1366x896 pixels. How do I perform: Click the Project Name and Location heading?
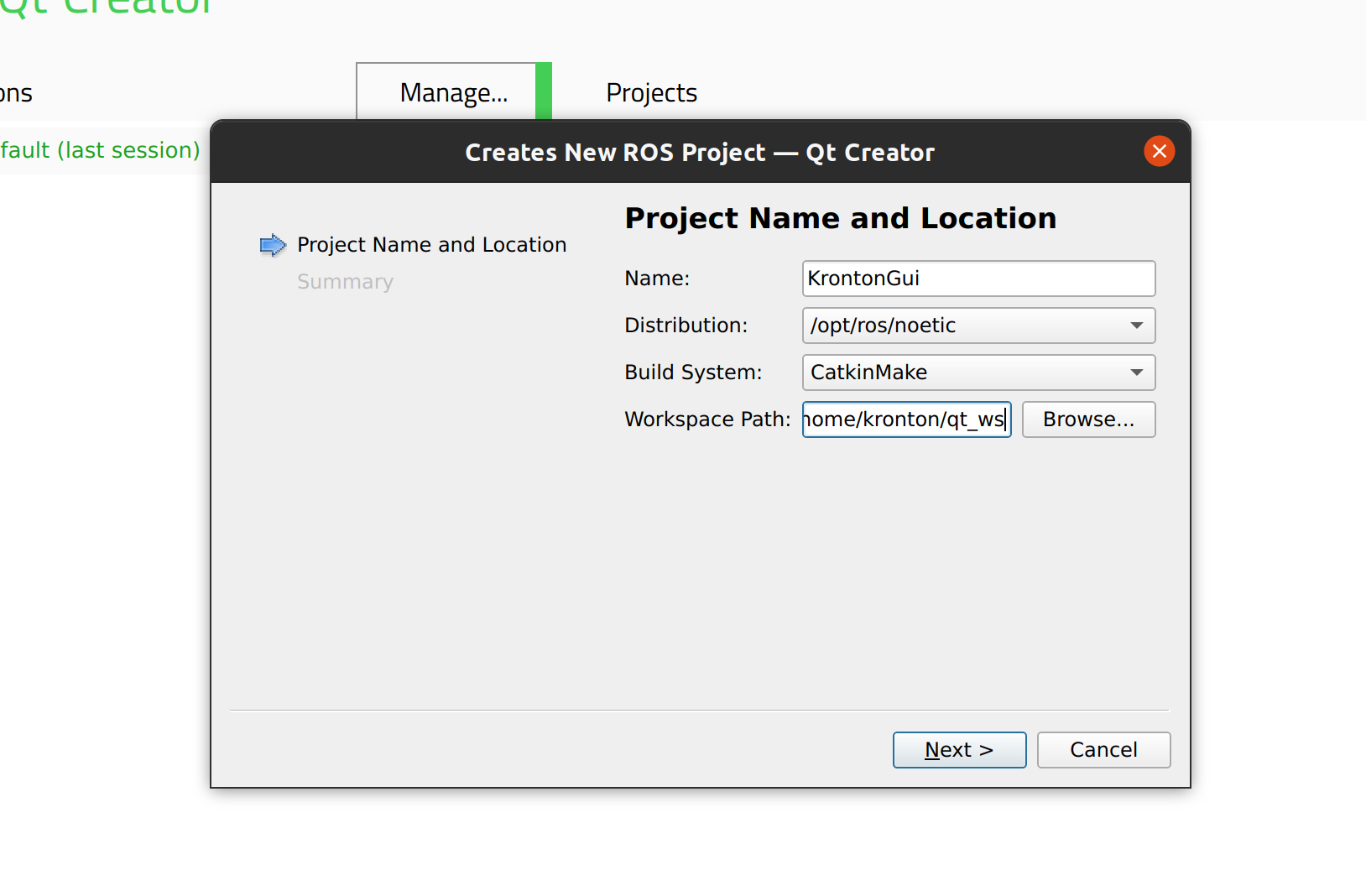pyautogui.click(x=841, y=218)
